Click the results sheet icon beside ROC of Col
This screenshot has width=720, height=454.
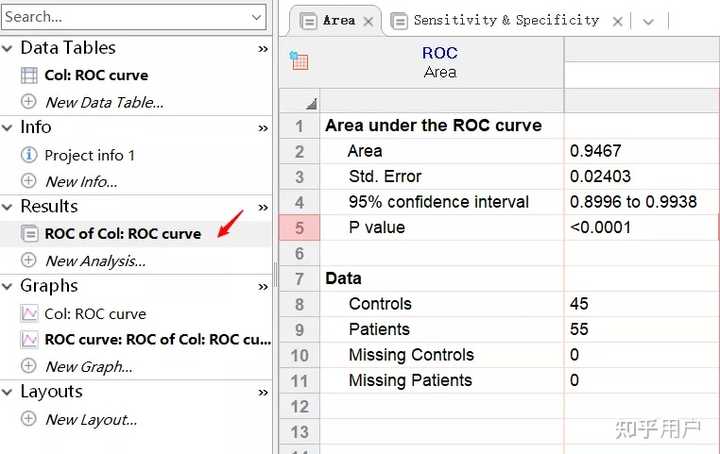pos(29,234)
